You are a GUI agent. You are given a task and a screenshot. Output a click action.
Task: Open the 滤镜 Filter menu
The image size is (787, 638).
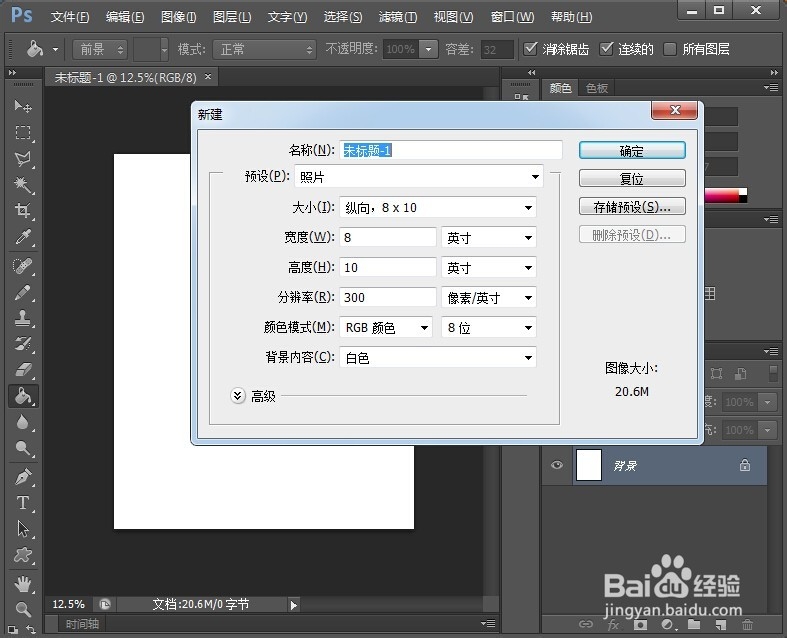(x=398, y=17)
